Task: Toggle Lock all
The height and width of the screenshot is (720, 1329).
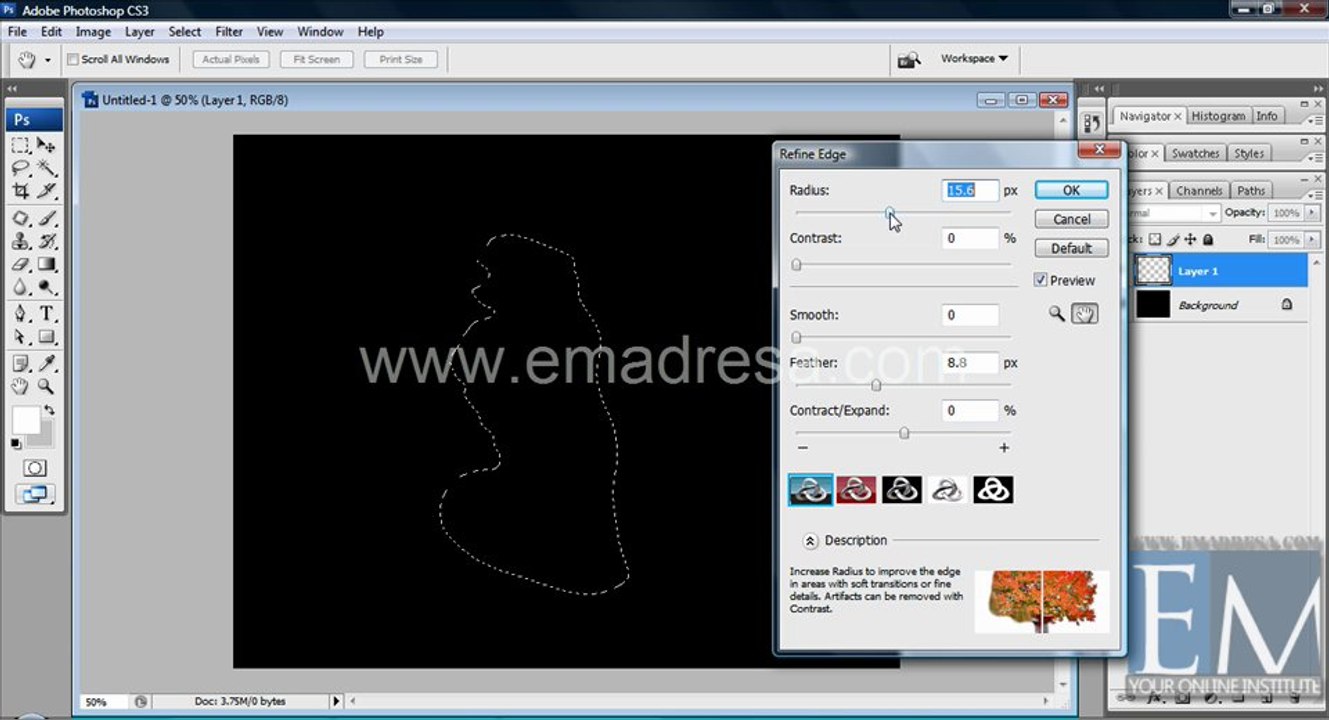Action: [x=1208, y=240]
